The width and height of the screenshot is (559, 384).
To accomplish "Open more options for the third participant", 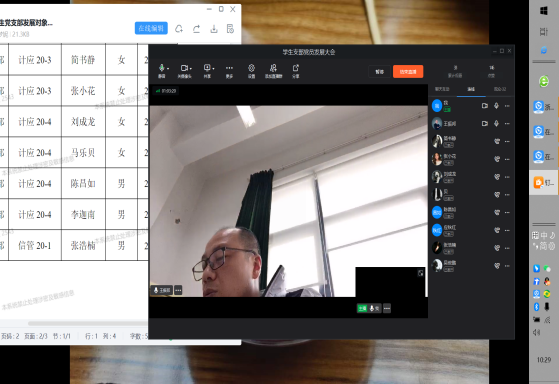I will click(507, 142).
